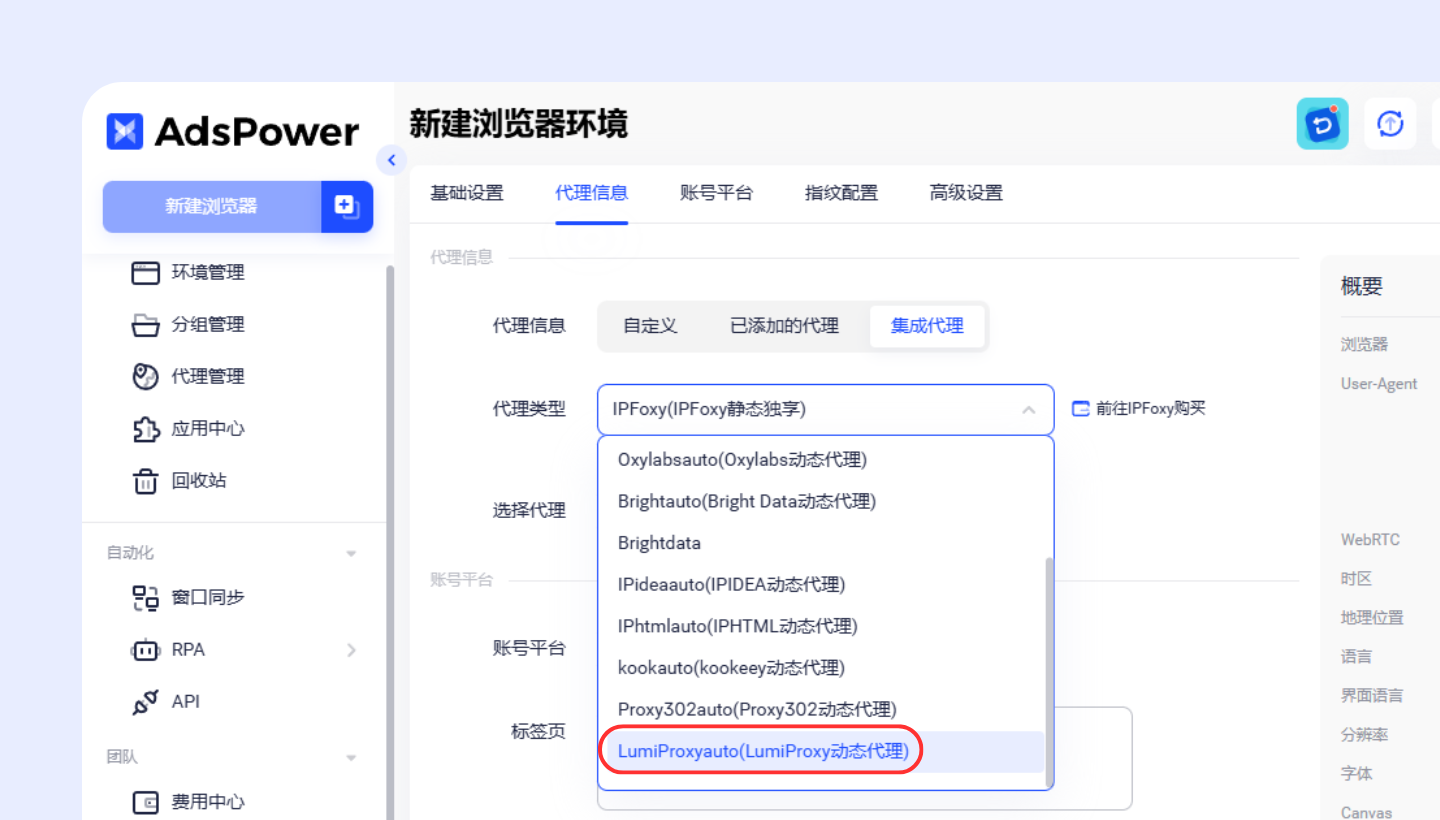Click the icon beside 前往IPFoxy购买
The image size is (1440, 820).
tap(1080, 409)
